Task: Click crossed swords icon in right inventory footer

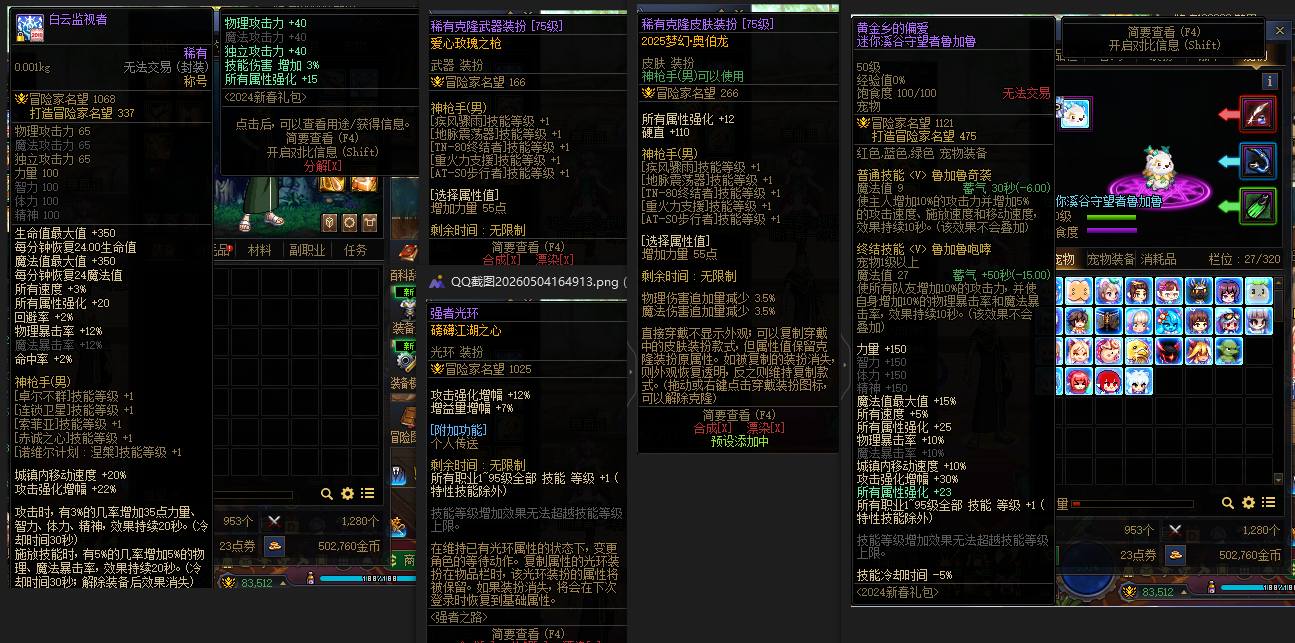Action: (1175, 530)
